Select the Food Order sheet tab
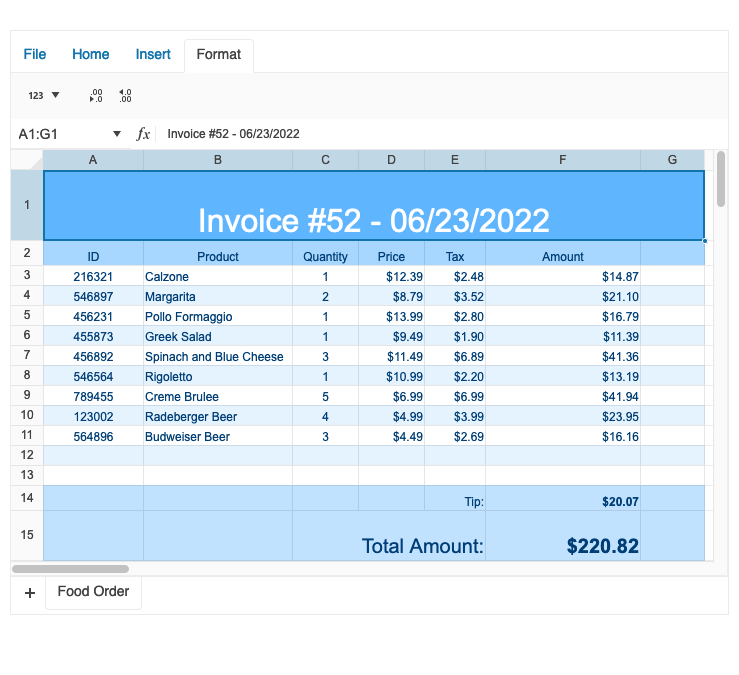Viewport: 739px width, 675px height. [x=93, y=592]
